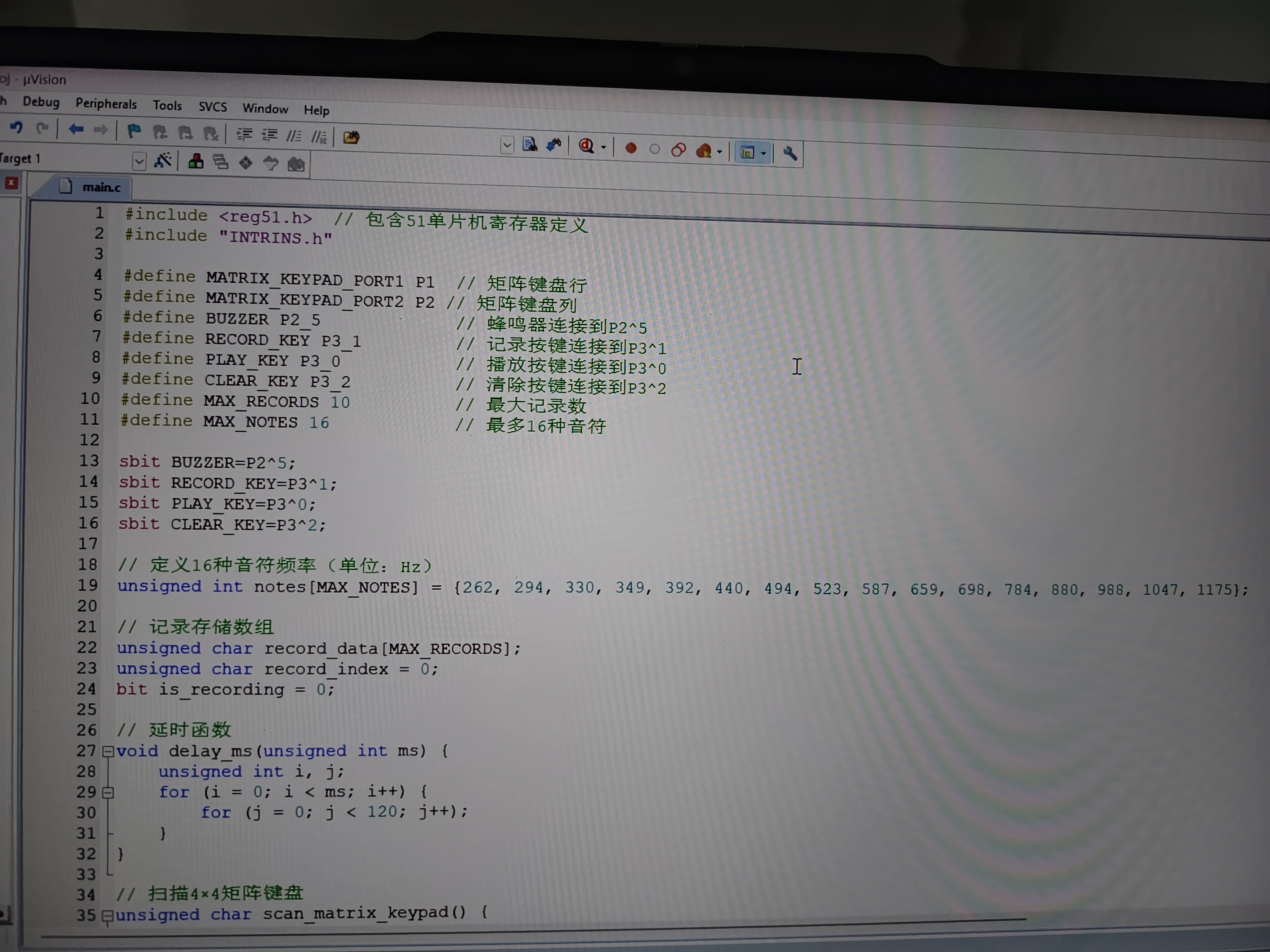Click the indent selected text icon
Viewport: 1270px width, 952px height.
point(245,135)
